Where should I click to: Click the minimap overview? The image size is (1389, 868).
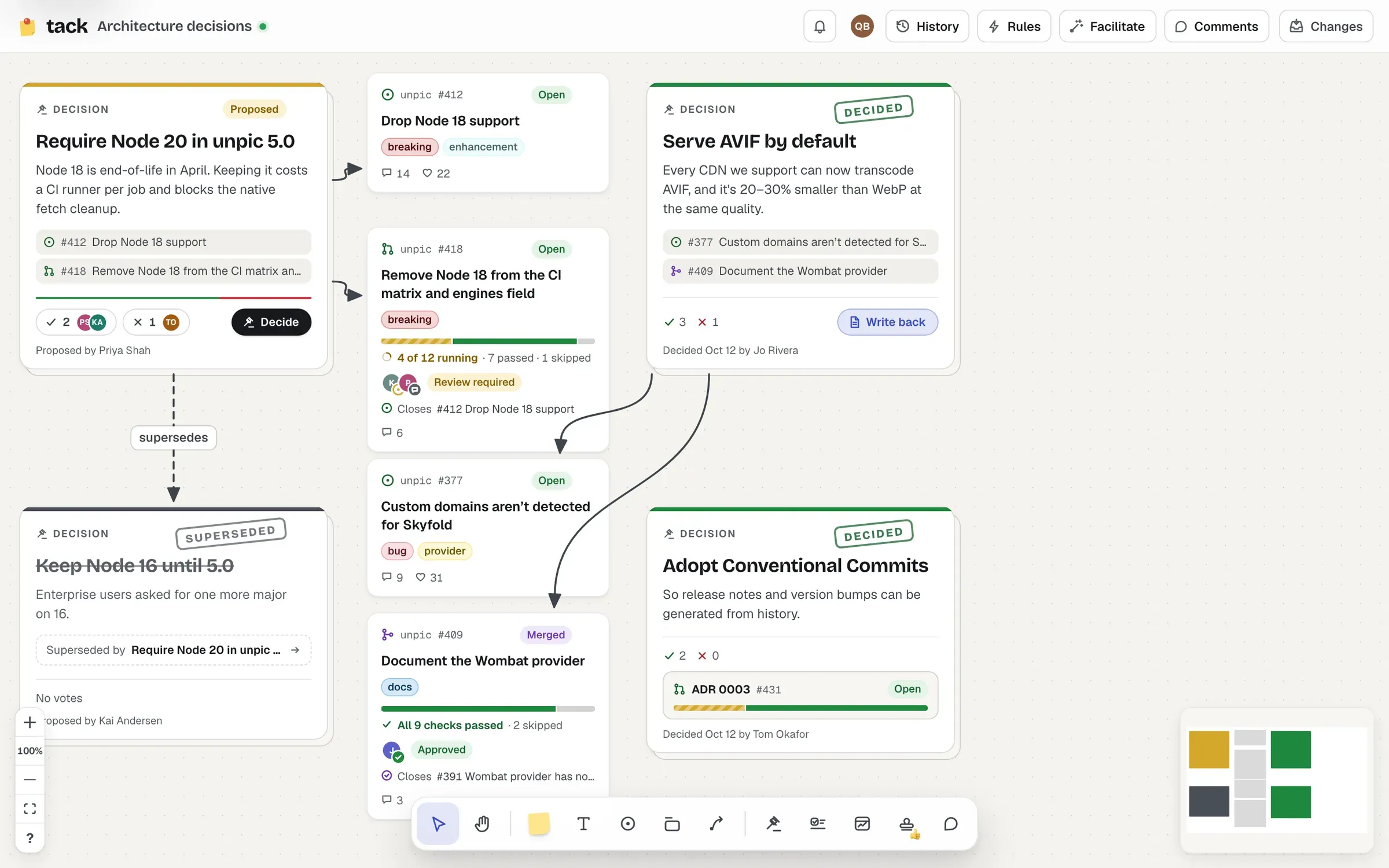click(1277, 780)
